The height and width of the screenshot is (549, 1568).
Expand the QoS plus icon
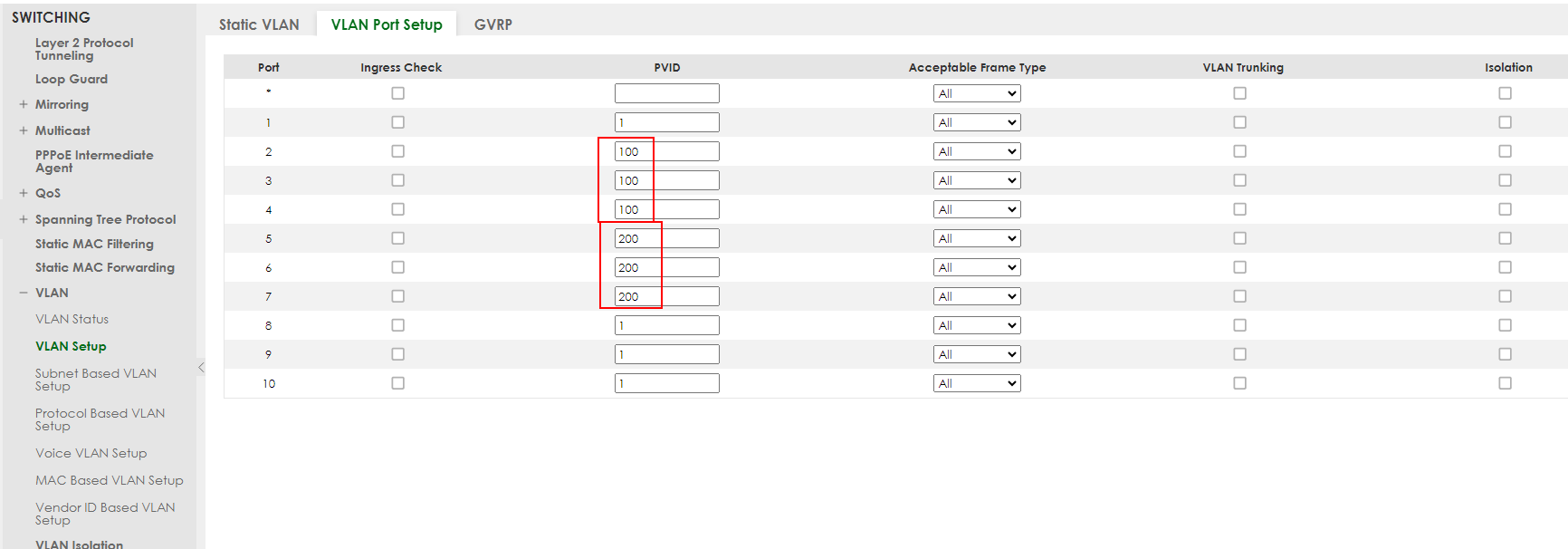click(x=24, y=193)
